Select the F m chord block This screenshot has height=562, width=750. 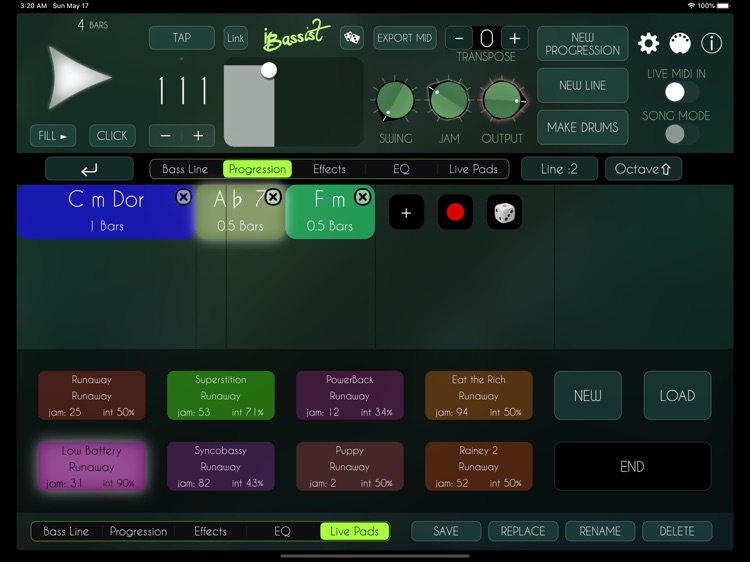click(330, 212)
